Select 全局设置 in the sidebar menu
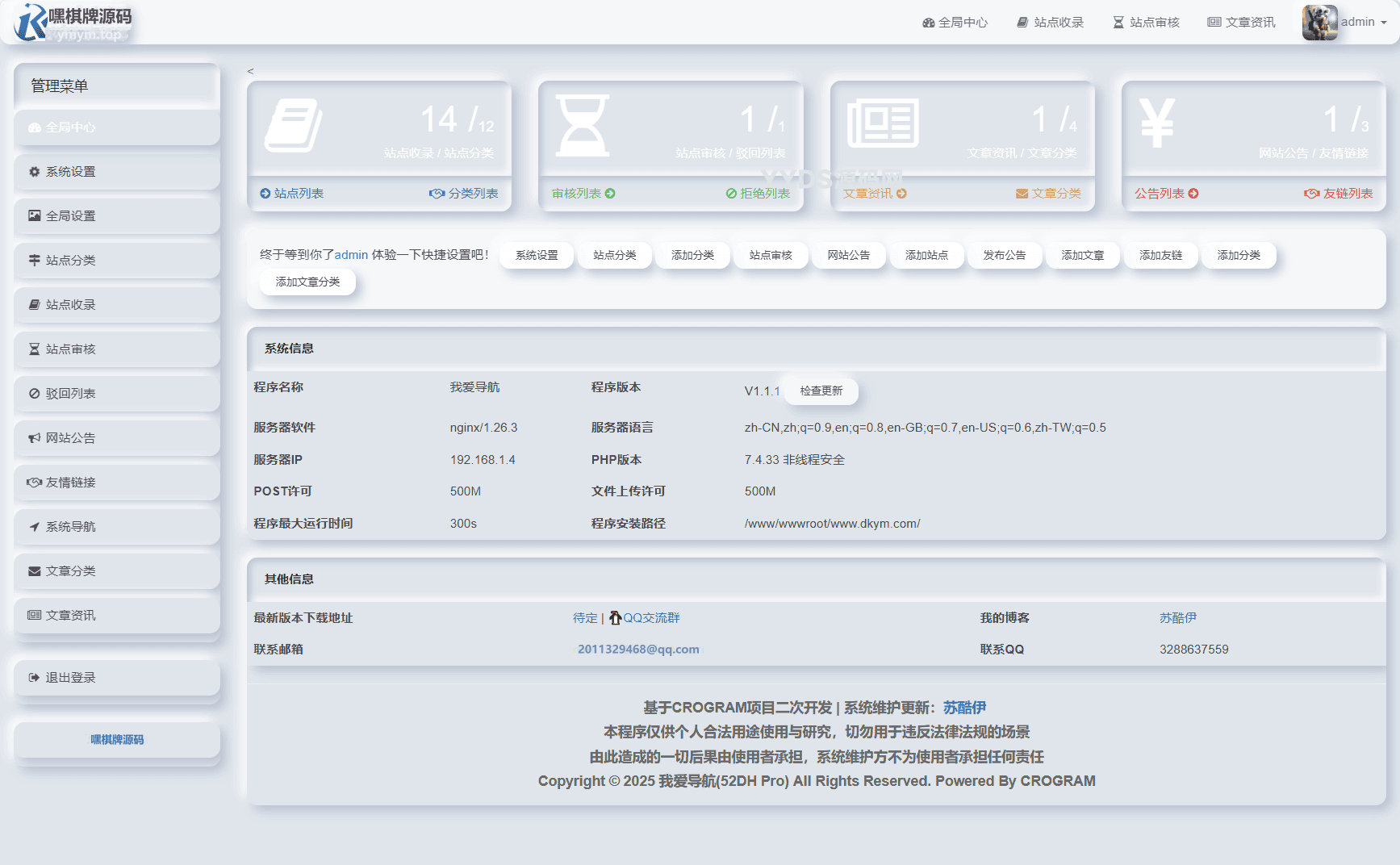Image resolution: width=1400 pixels, height=865 pixels. (x=117, y=216)
